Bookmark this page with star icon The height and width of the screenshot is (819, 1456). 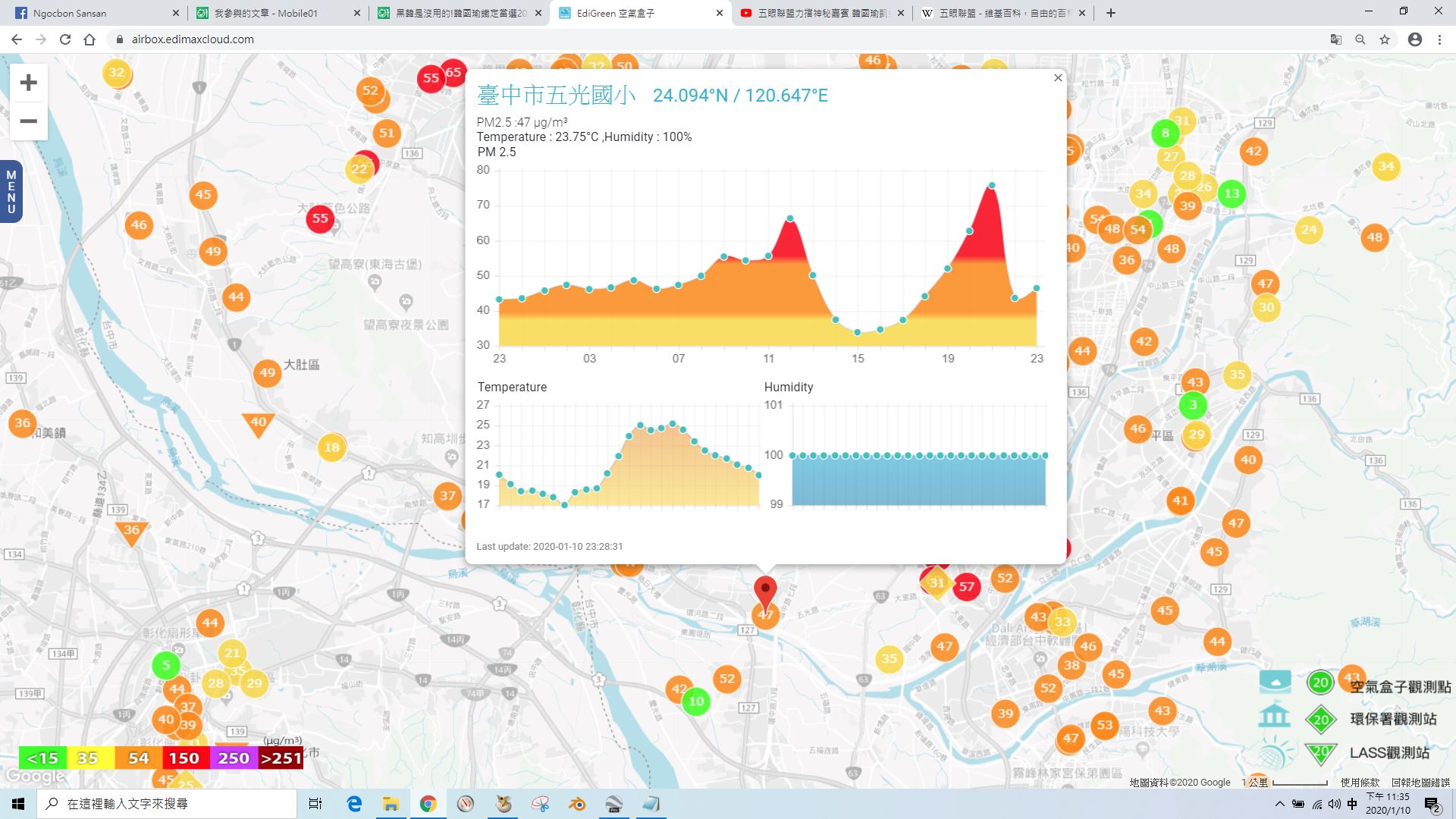pos(1385,39)
